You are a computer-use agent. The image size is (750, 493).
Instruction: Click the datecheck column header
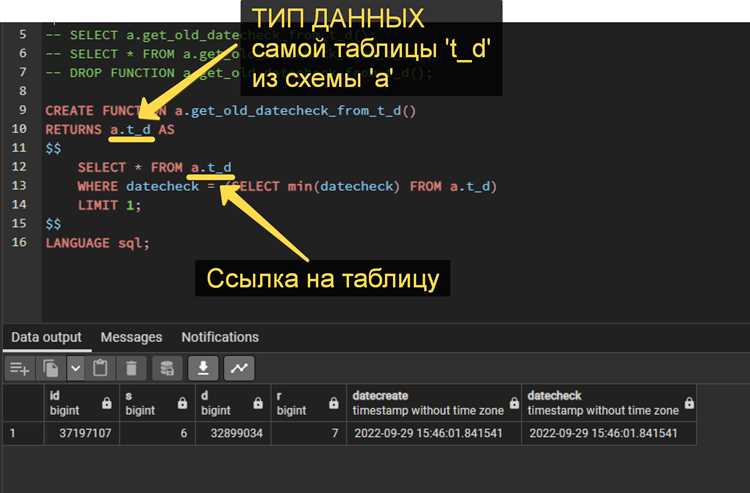pos(609,403)
